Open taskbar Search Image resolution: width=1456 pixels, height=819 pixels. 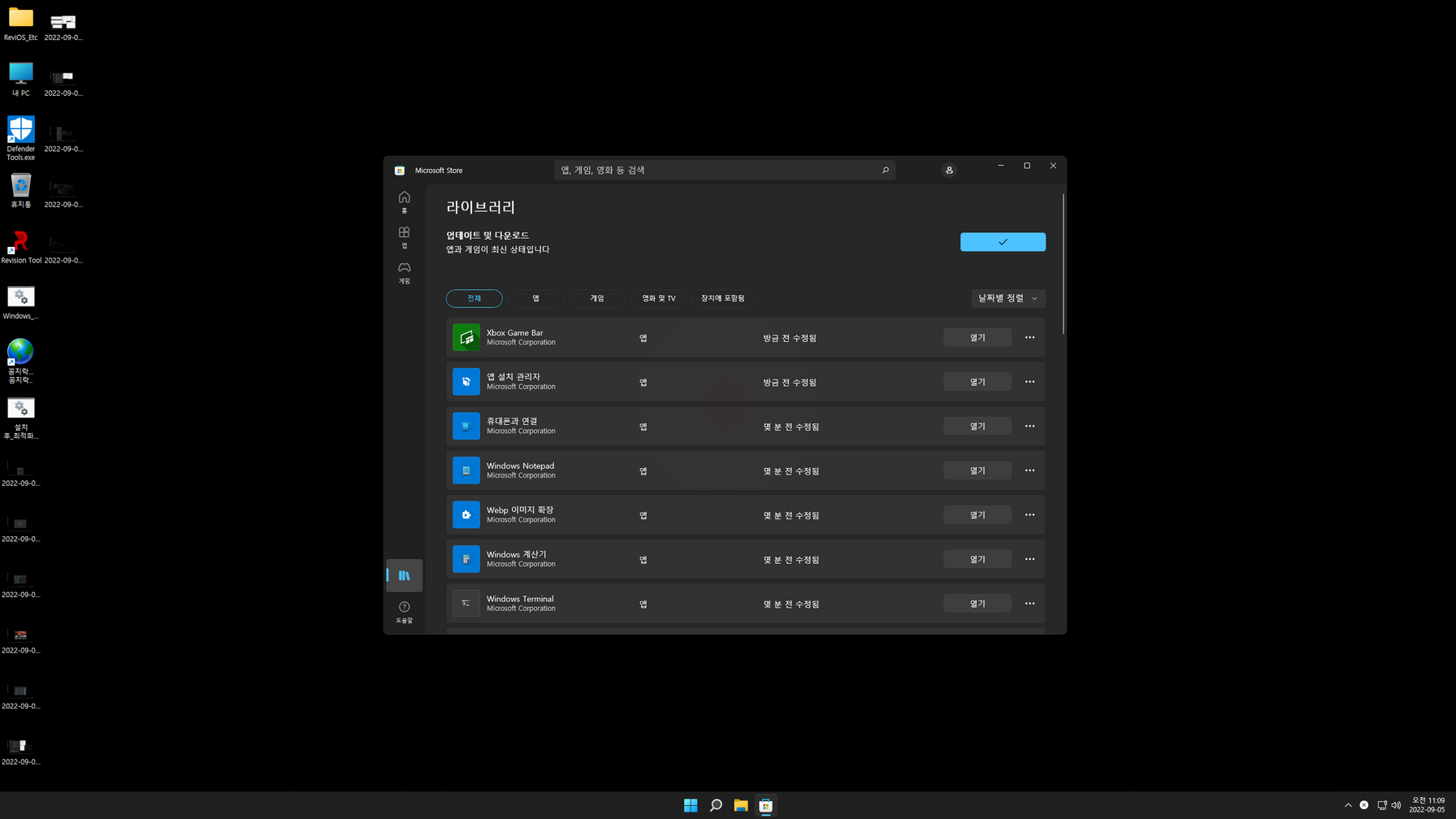click(716, 805)
